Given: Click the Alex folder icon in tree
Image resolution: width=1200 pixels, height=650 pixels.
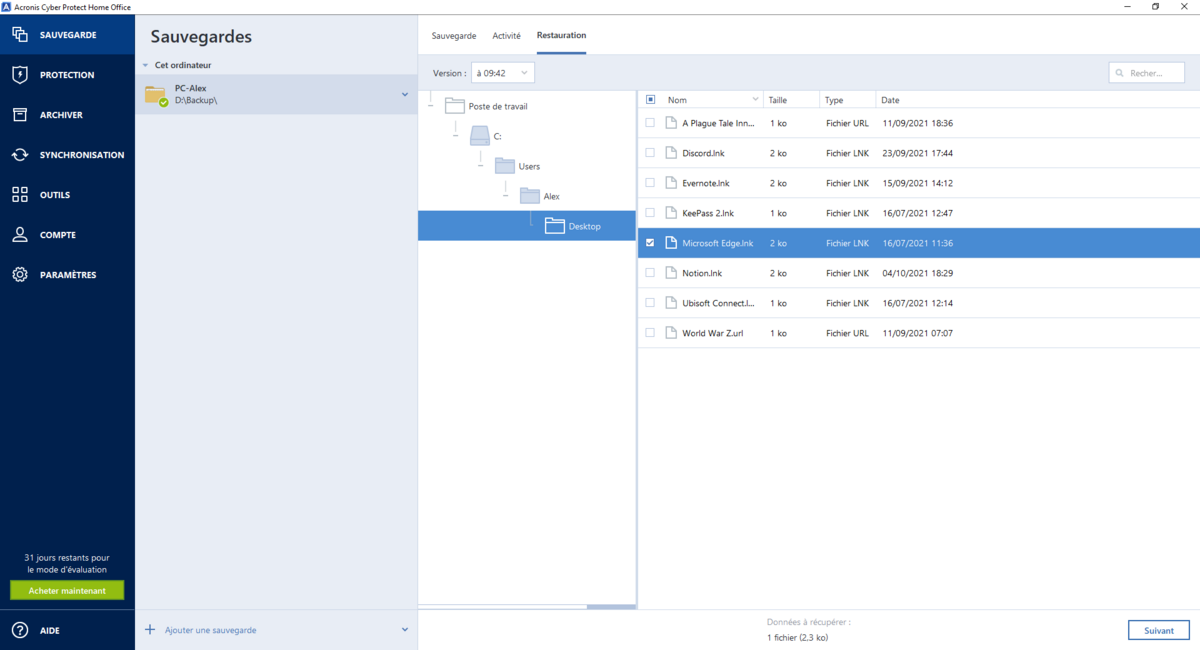Looking at the screenshot, I should [x=530, y=196].
